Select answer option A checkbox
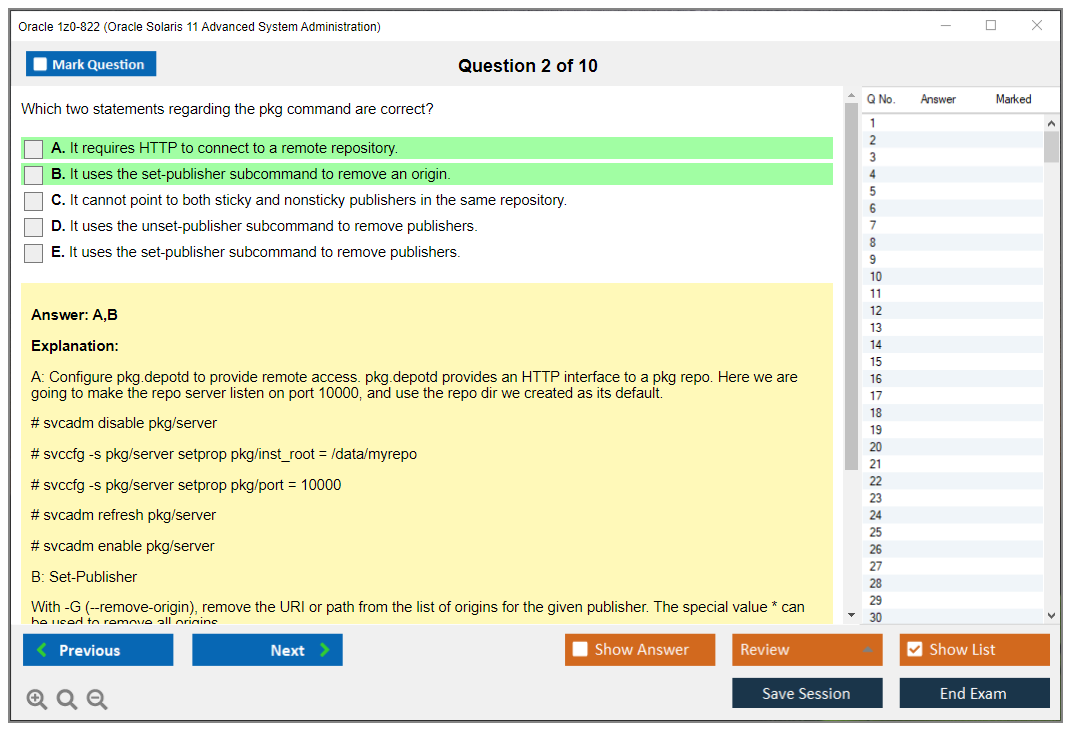 tap(34, 149)
